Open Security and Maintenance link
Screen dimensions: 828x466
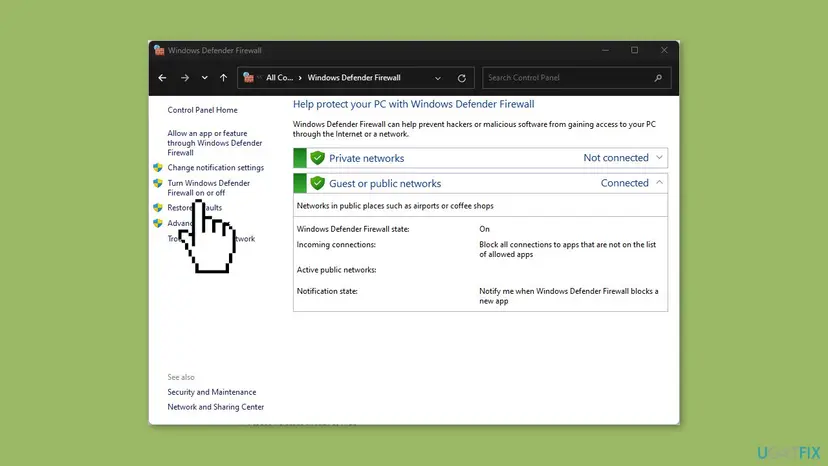(x=212, y=392)
